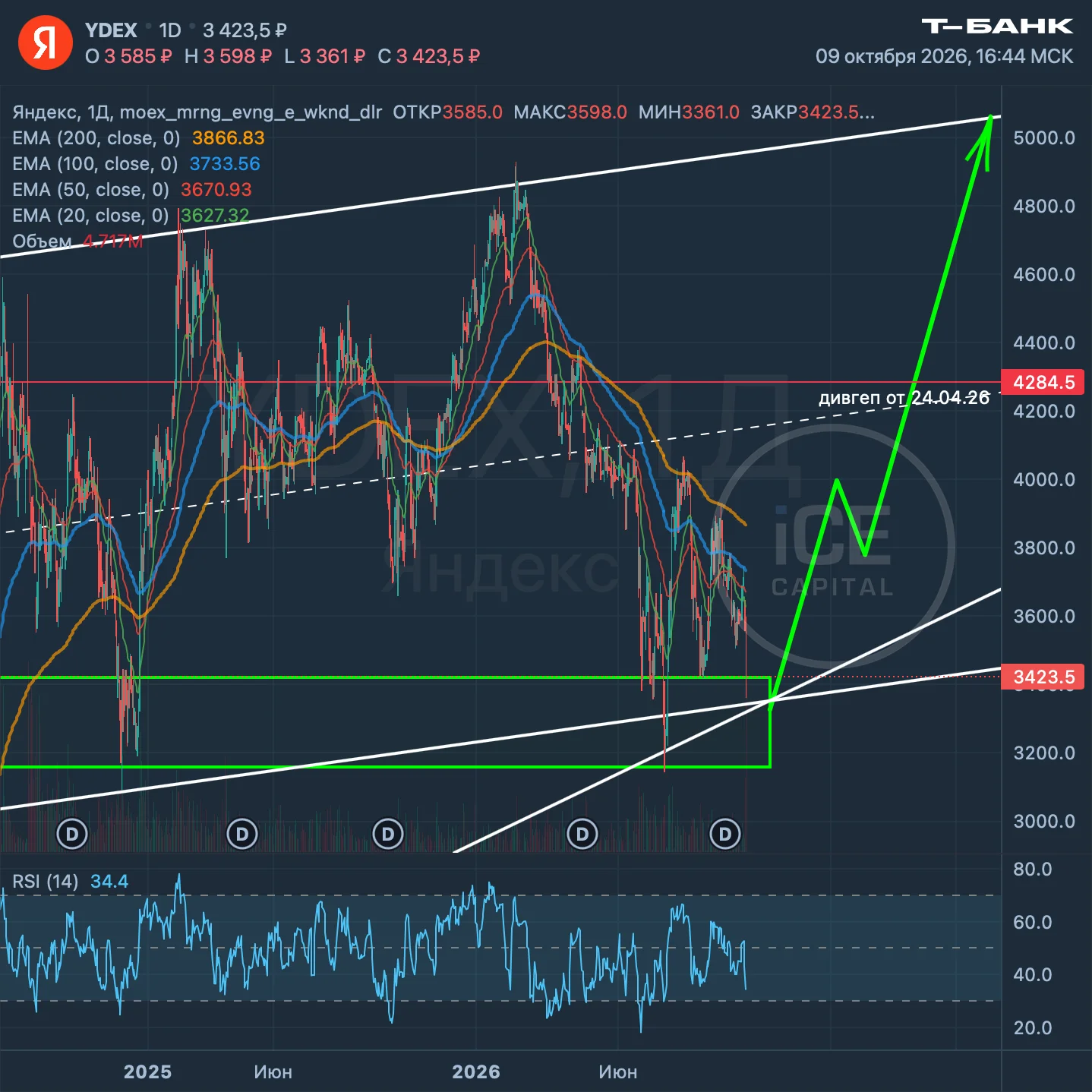Select the EMA (50, close, 0) indicator label
Viewport: 1092px width, 1092px height.
pyautogui.click(x=90, y=190)
